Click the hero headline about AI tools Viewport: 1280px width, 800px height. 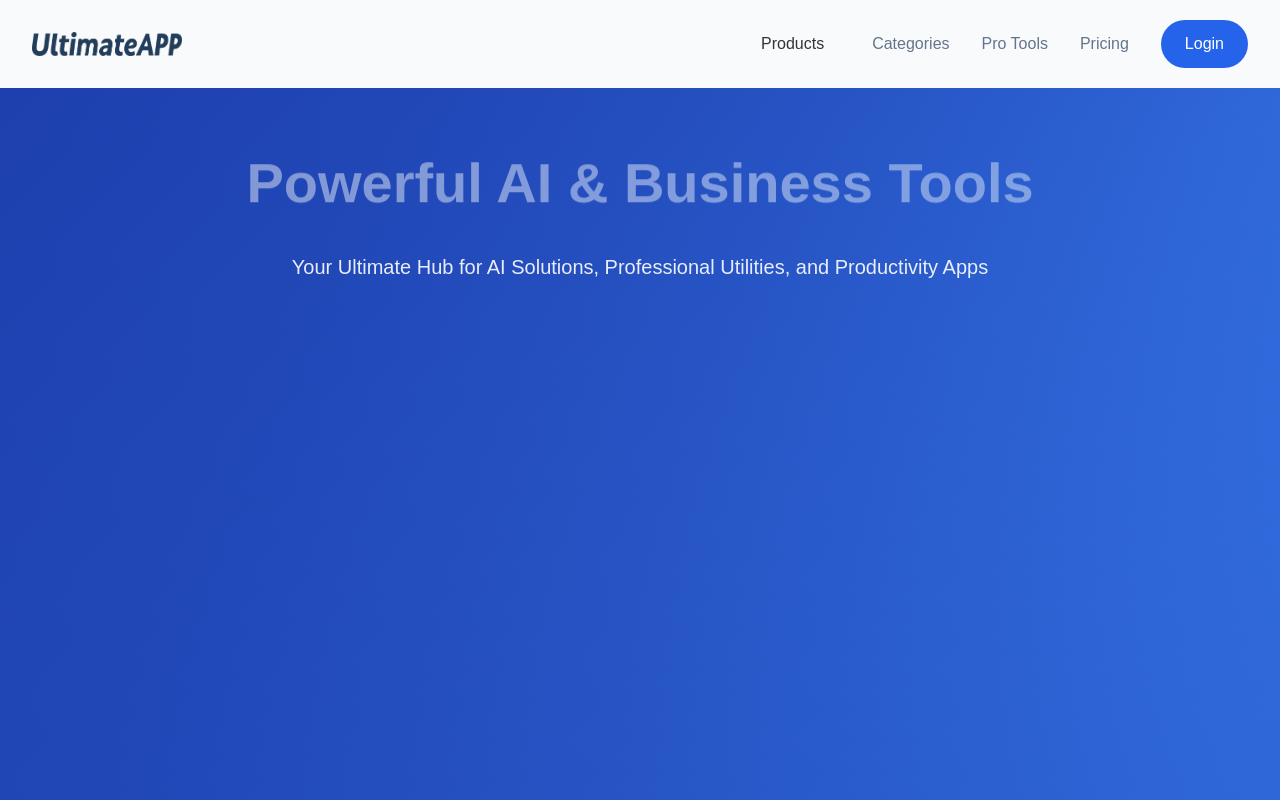click(640, 184)
